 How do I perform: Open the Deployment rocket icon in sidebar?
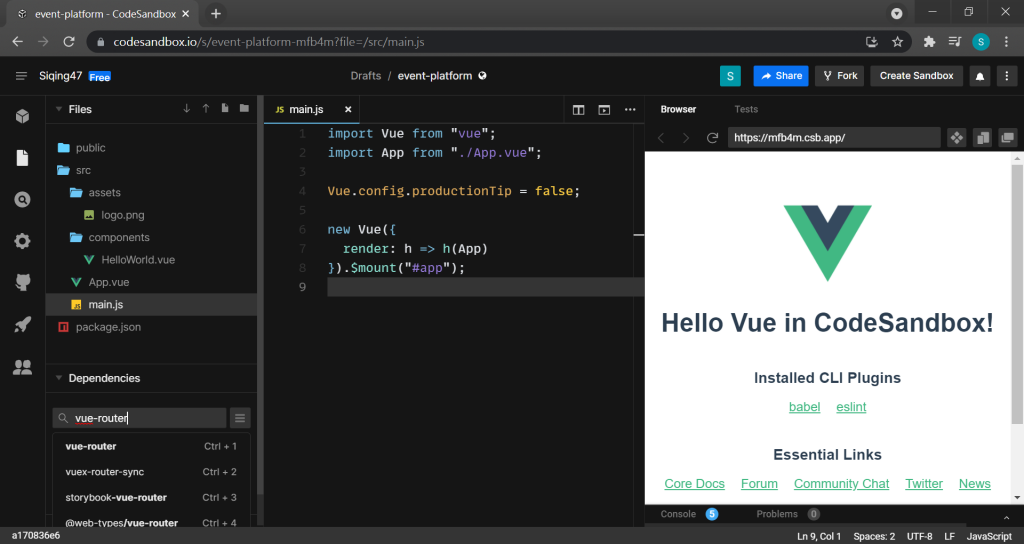[23, 325]
